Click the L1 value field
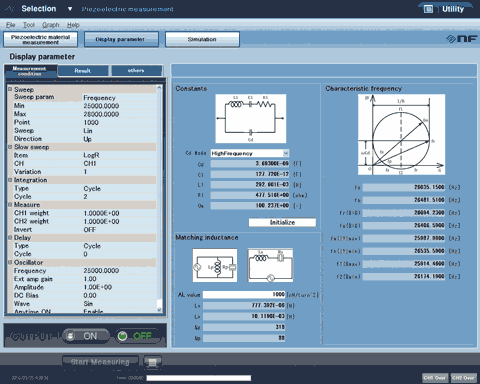Image resolution: width=480 pixels, height=384 pixels. point(250,185)
